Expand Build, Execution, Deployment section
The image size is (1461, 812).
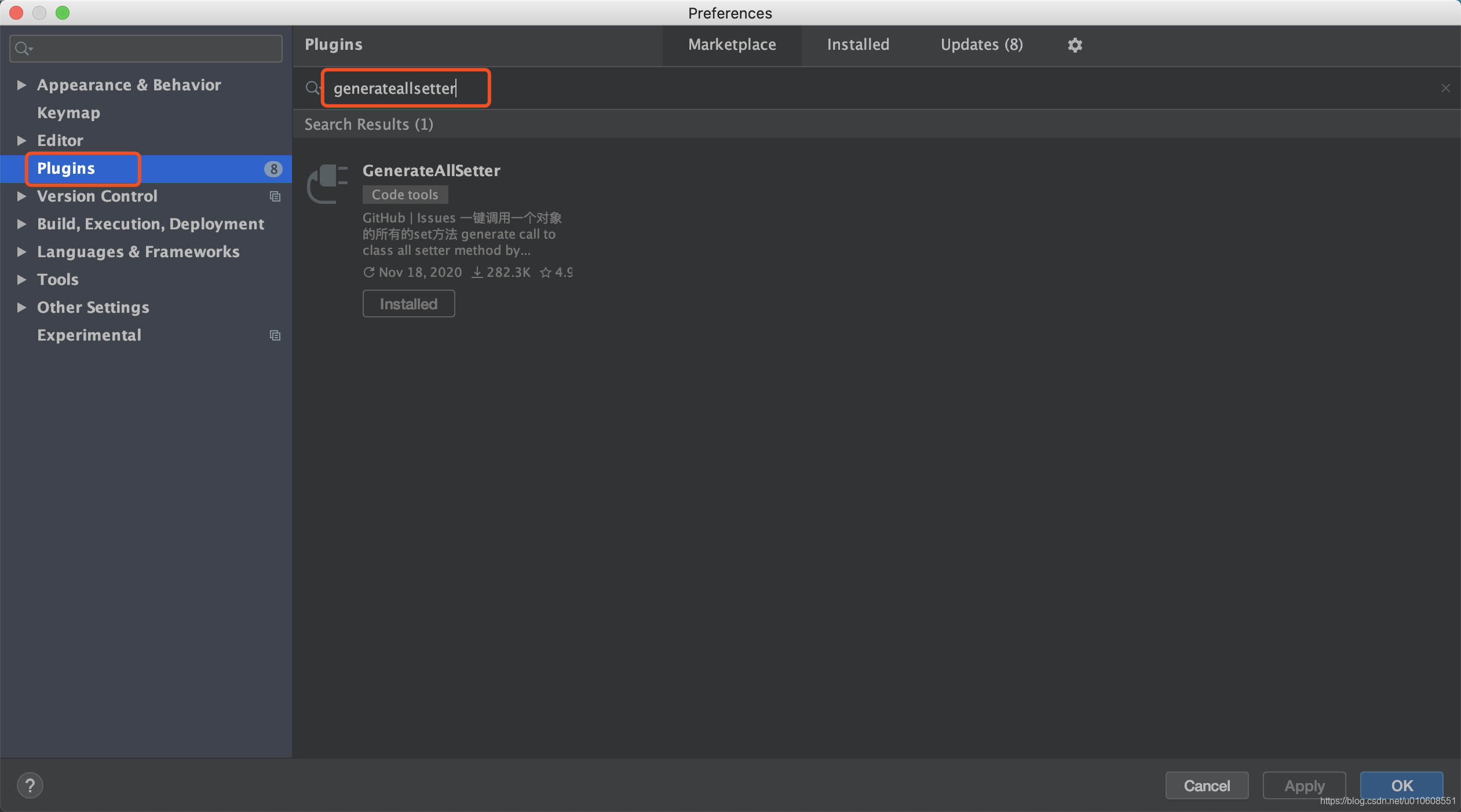[21, 224]
